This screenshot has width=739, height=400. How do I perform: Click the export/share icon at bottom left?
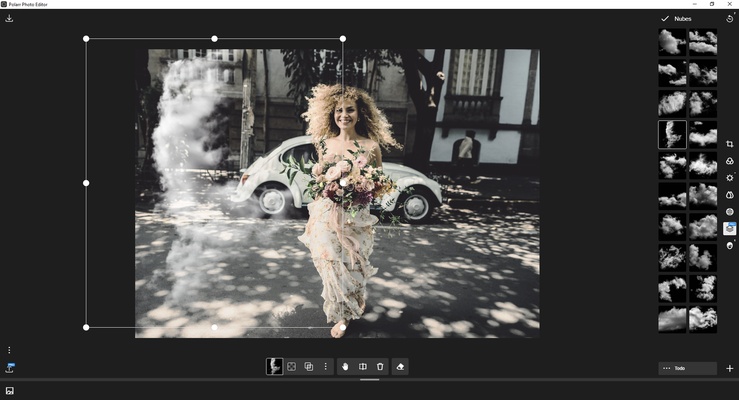pos(9,368)
